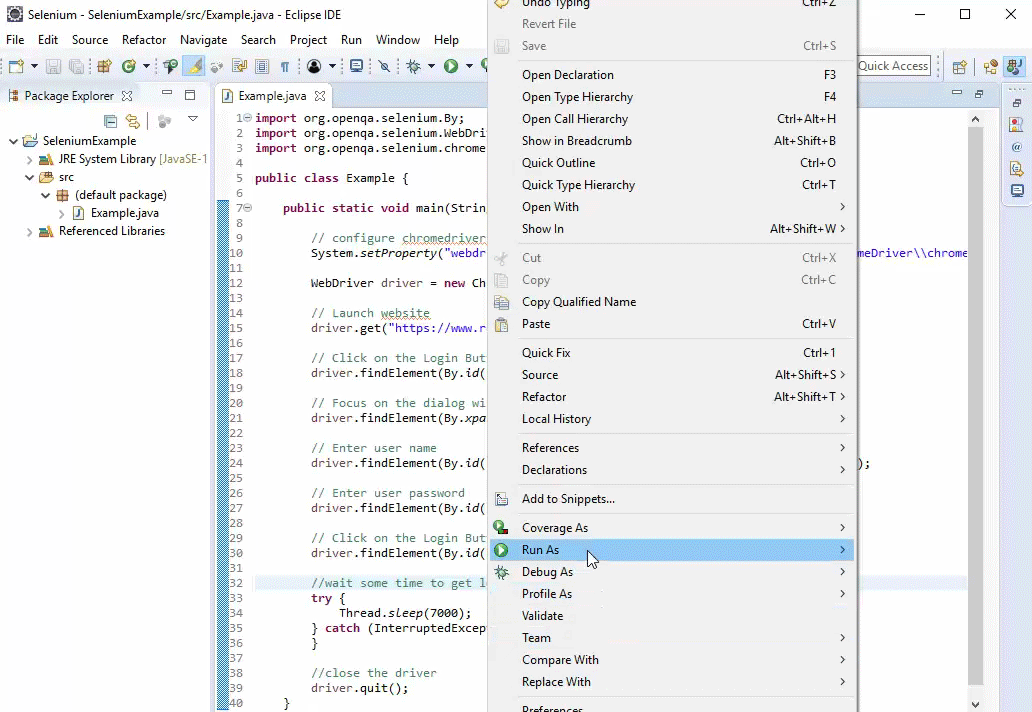The image size is (1032, 712).
Task: Switch to the Java EE perspective icon
Action: (991, 66)
